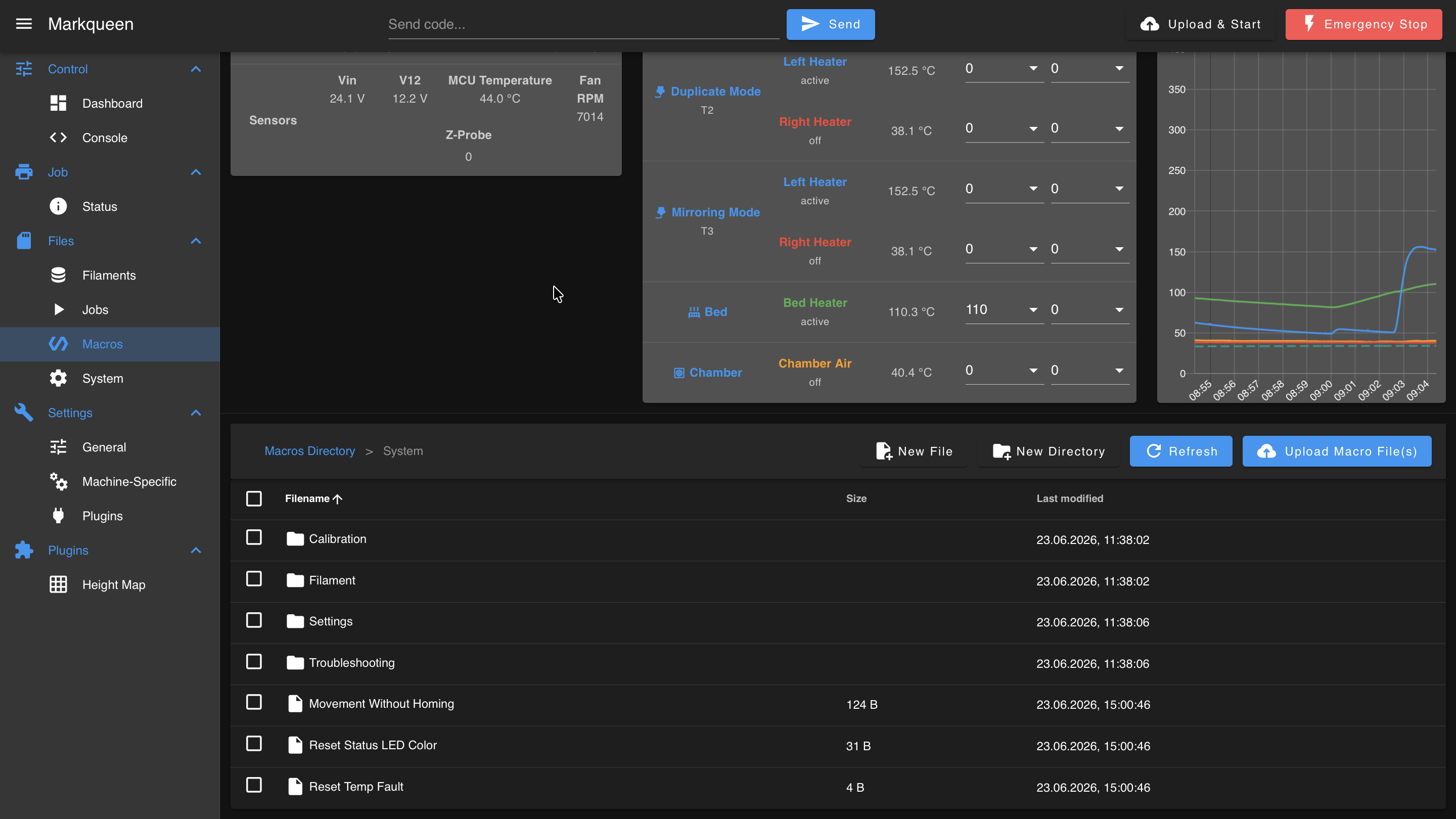Click the New Directory button
1456x819 pixels.
(x=1049, y=451)
